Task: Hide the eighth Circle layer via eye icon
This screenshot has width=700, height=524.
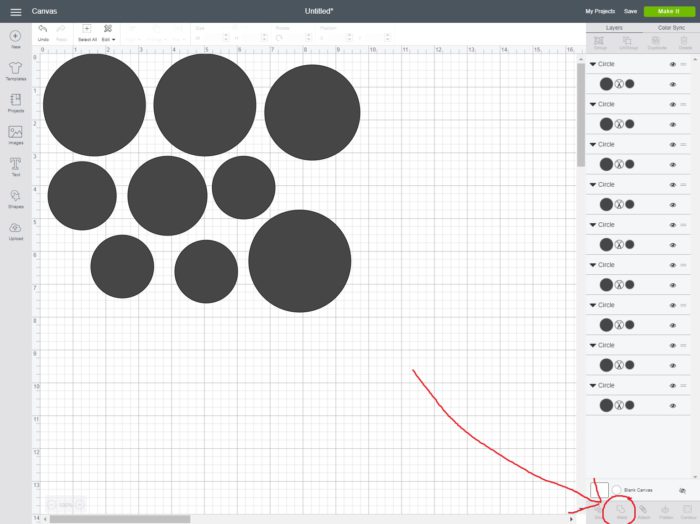Action: click(673, 345)
